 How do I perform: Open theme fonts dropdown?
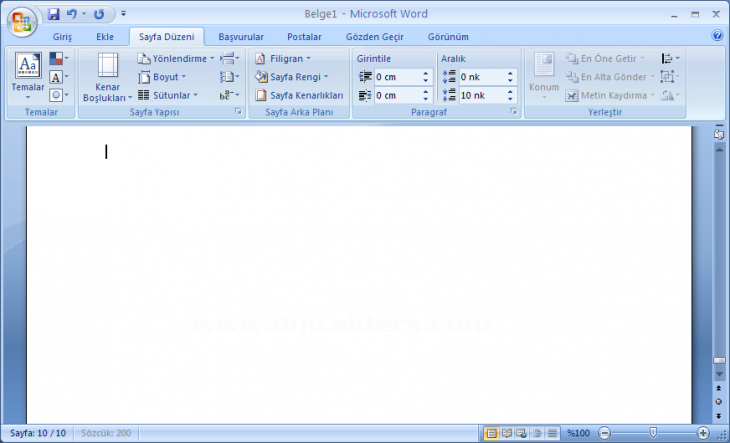(59, 77)
